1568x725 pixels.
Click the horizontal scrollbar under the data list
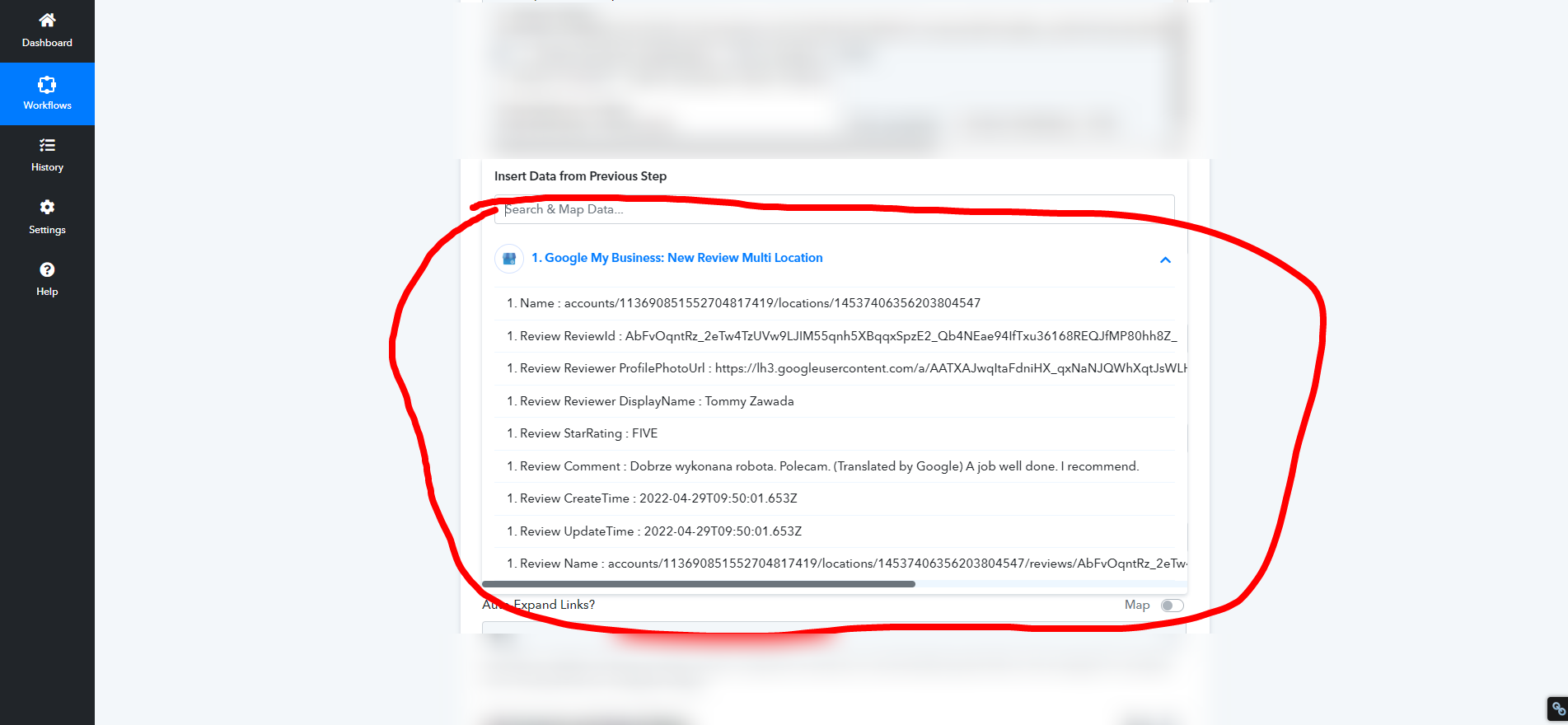click(698, 584)
